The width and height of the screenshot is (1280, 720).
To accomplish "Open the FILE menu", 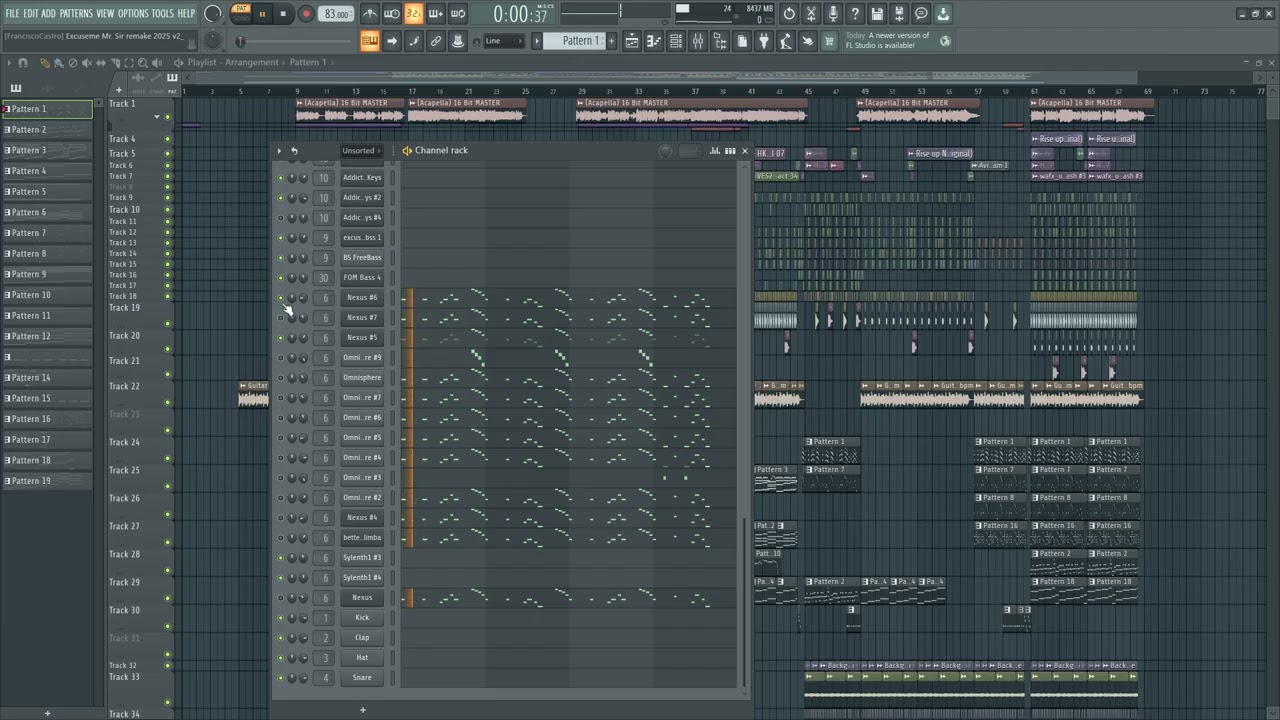I will point(12,13).
